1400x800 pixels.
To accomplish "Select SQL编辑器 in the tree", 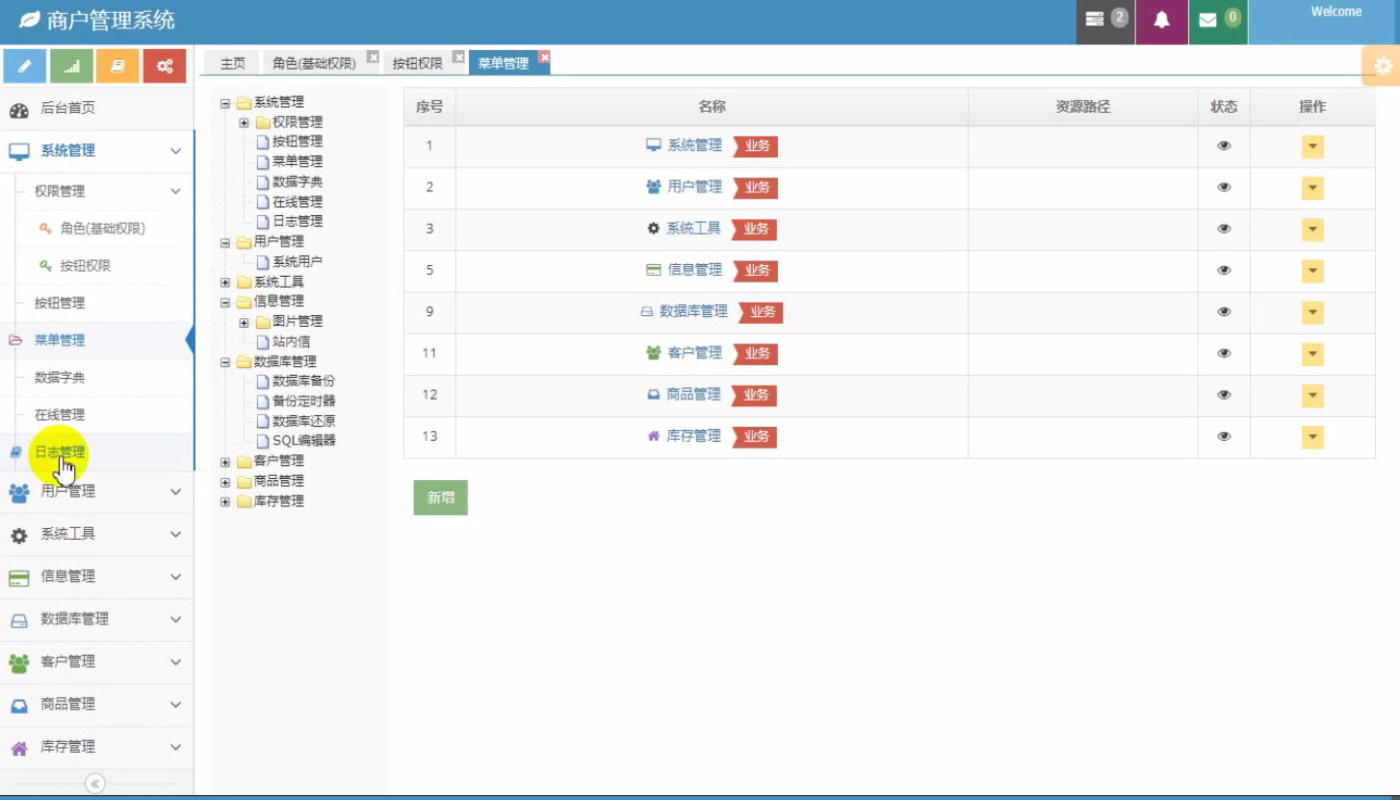I will tap(304, 440).
